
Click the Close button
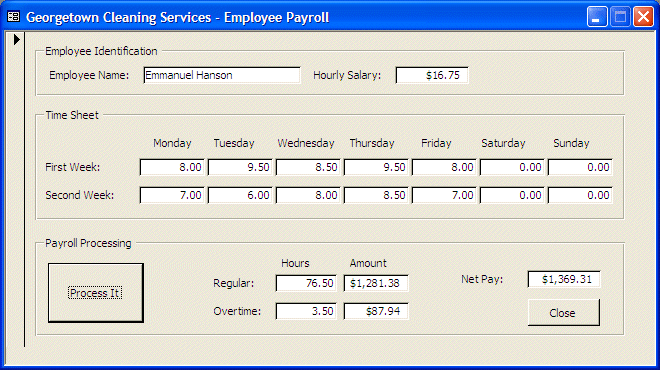click(x=564, y=313)
